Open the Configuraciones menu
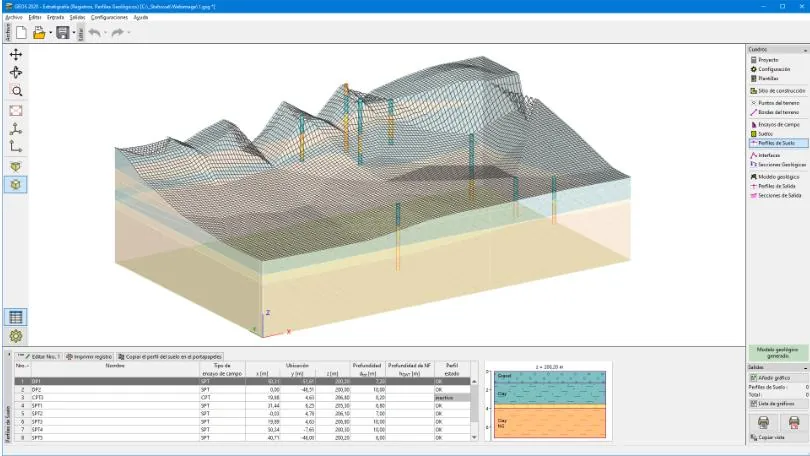This screenshot has height=456, width=810. coord(109,18)
